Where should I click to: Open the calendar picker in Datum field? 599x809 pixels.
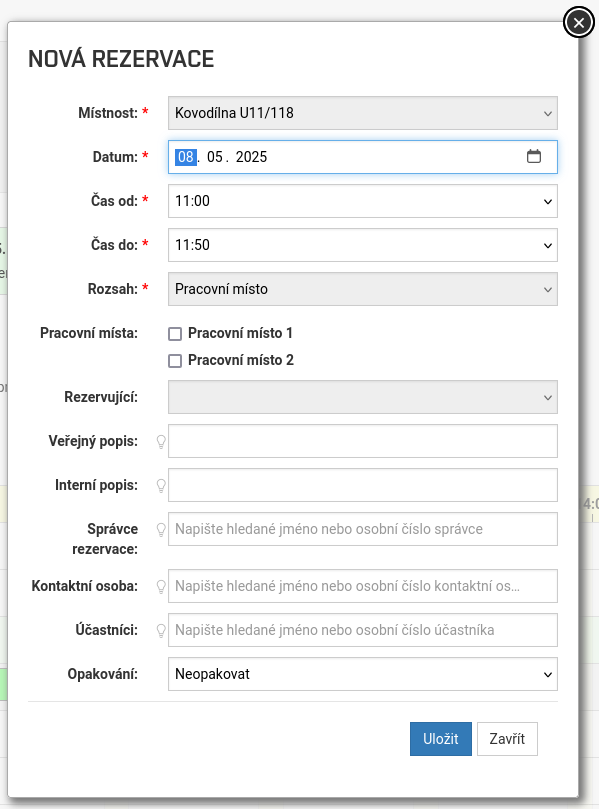click(533, 156)
